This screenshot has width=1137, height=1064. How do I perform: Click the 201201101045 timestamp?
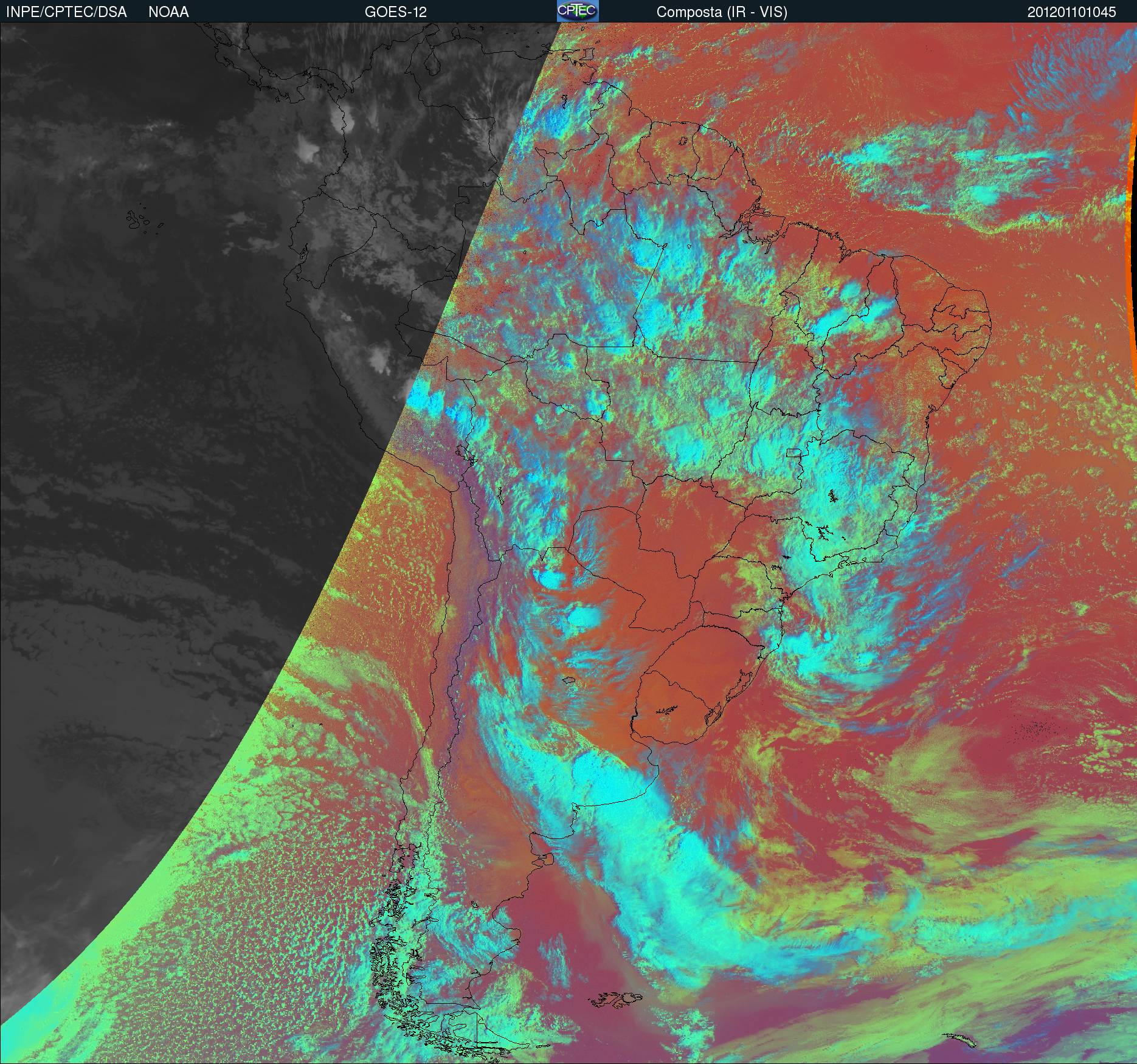pos(1071,12)
